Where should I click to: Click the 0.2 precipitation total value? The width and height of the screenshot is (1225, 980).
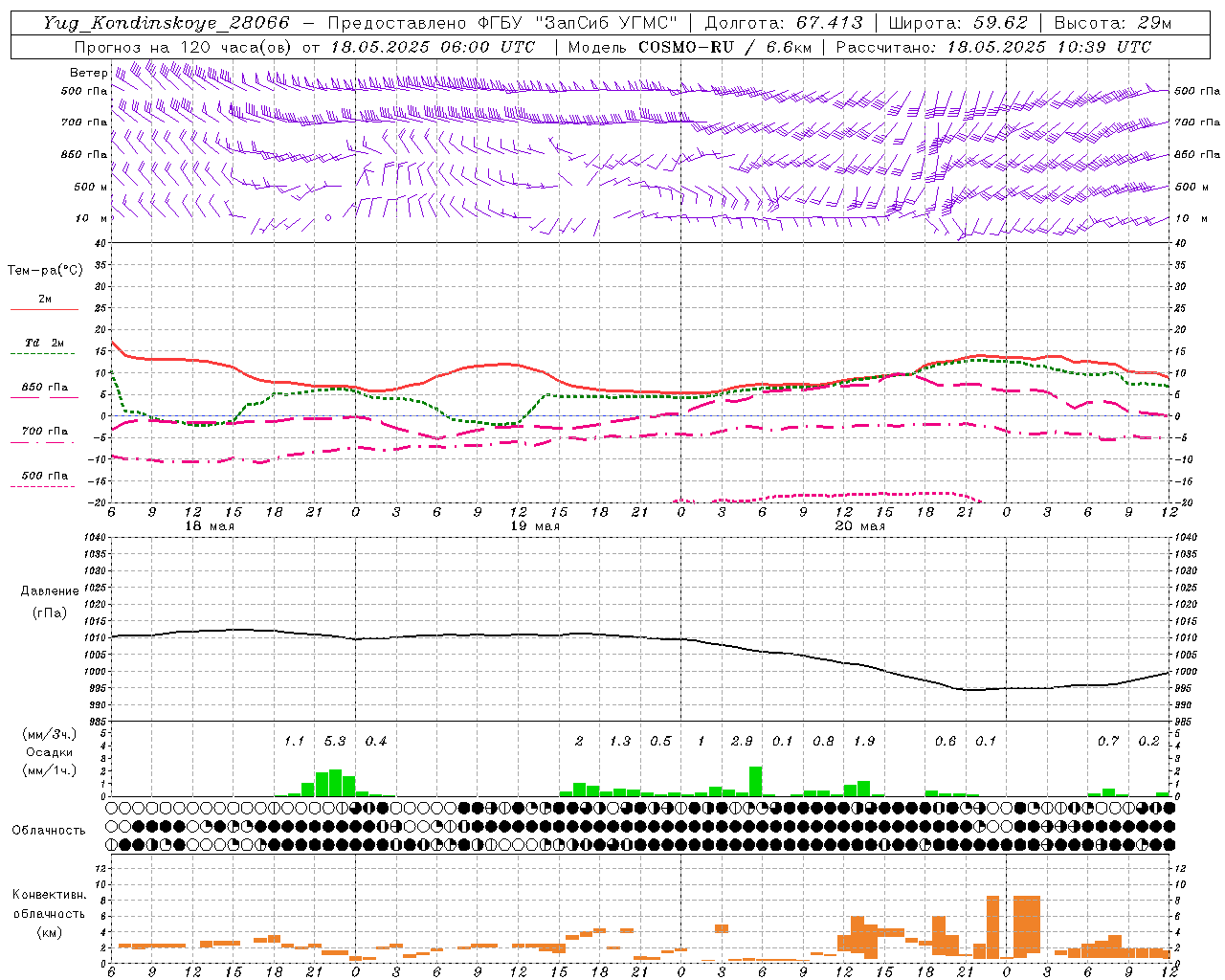tap(1148, 741)
